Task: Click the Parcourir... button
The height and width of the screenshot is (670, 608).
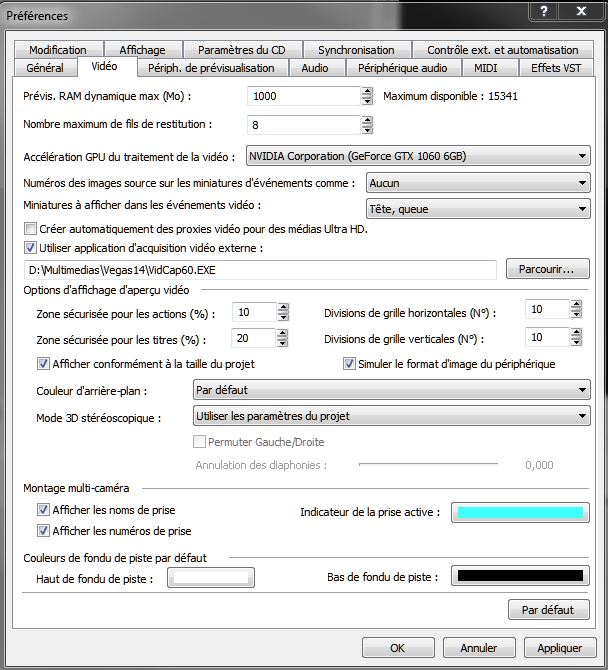Action: pyautogui.click(x=547, y=269)
